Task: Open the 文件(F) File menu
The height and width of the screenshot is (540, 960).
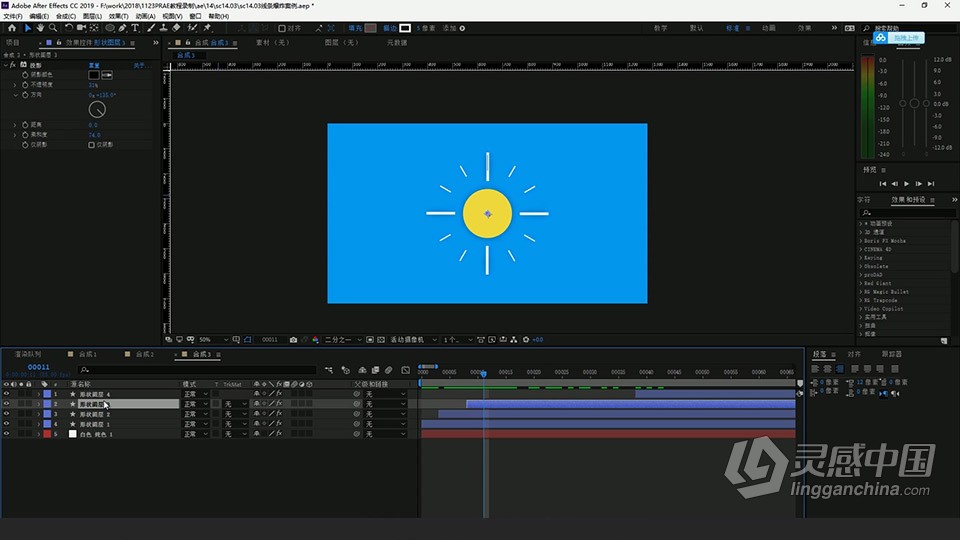Action: [x=13, y=17]
